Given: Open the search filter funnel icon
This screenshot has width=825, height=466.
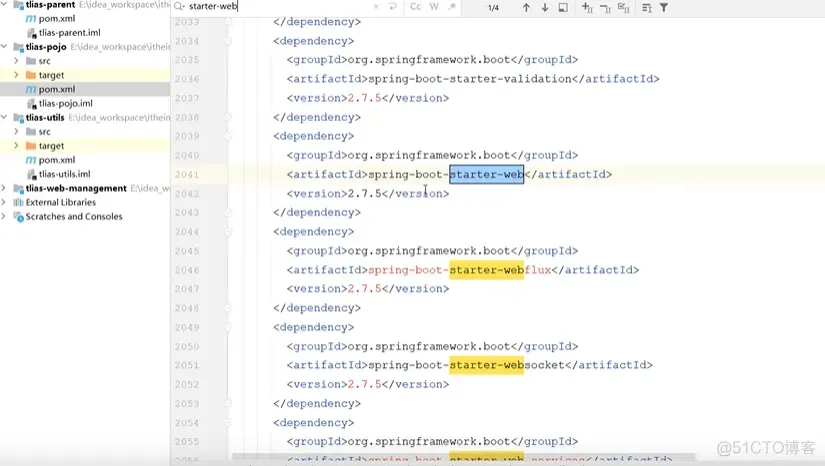Looking at the screenshot, I should [664, 7].
